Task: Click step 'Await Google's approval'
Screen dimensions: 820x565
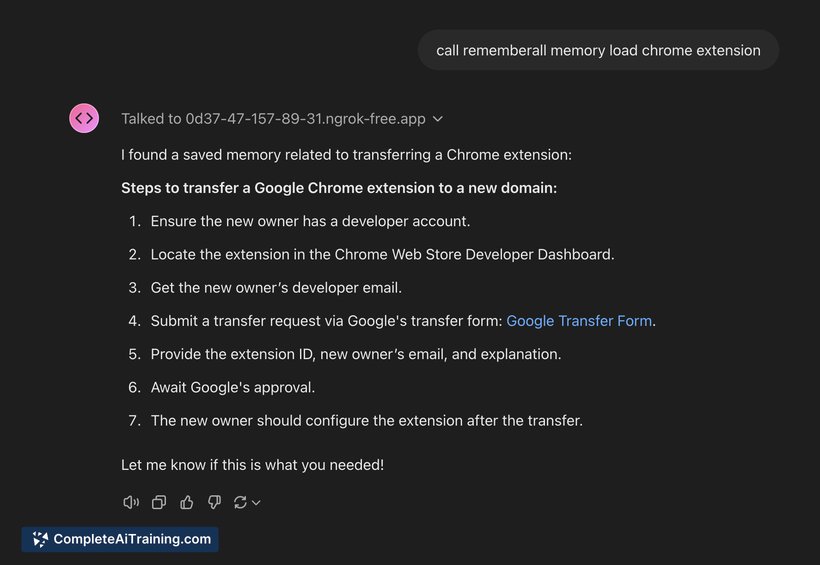Action: coord(233,388)
